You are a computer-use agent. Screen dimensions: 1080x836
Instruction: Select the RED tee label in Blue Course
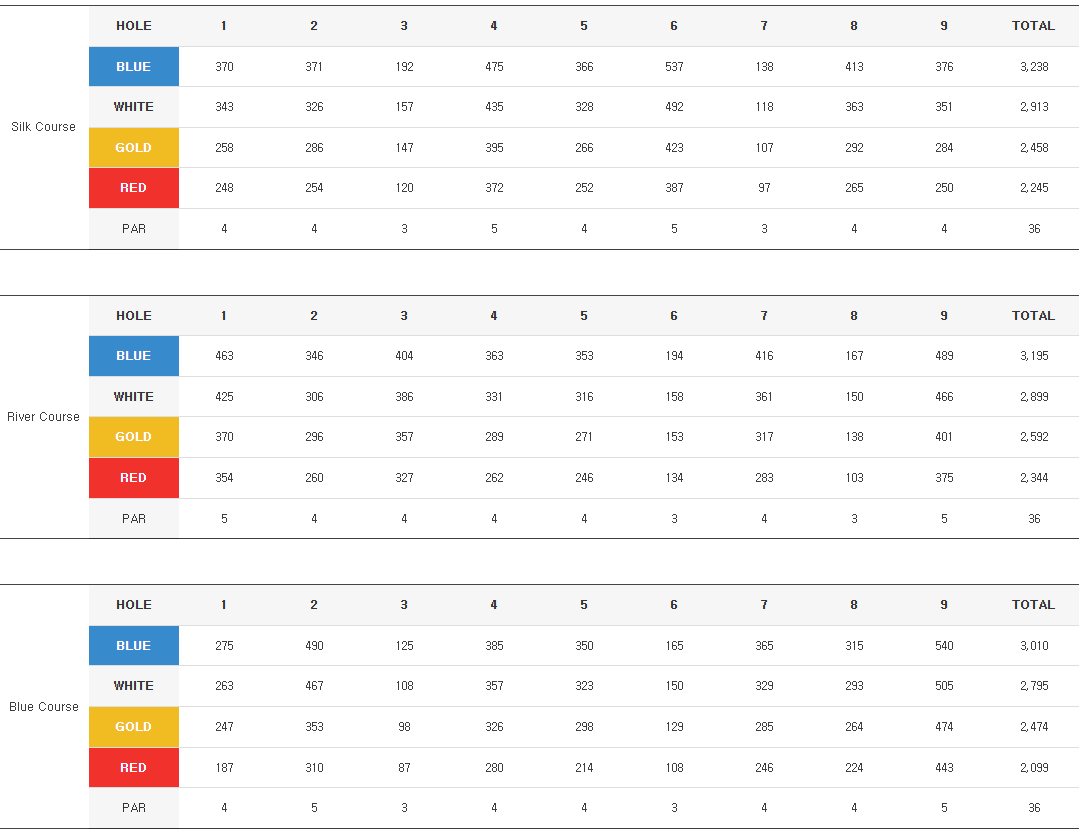click(133, 768)
